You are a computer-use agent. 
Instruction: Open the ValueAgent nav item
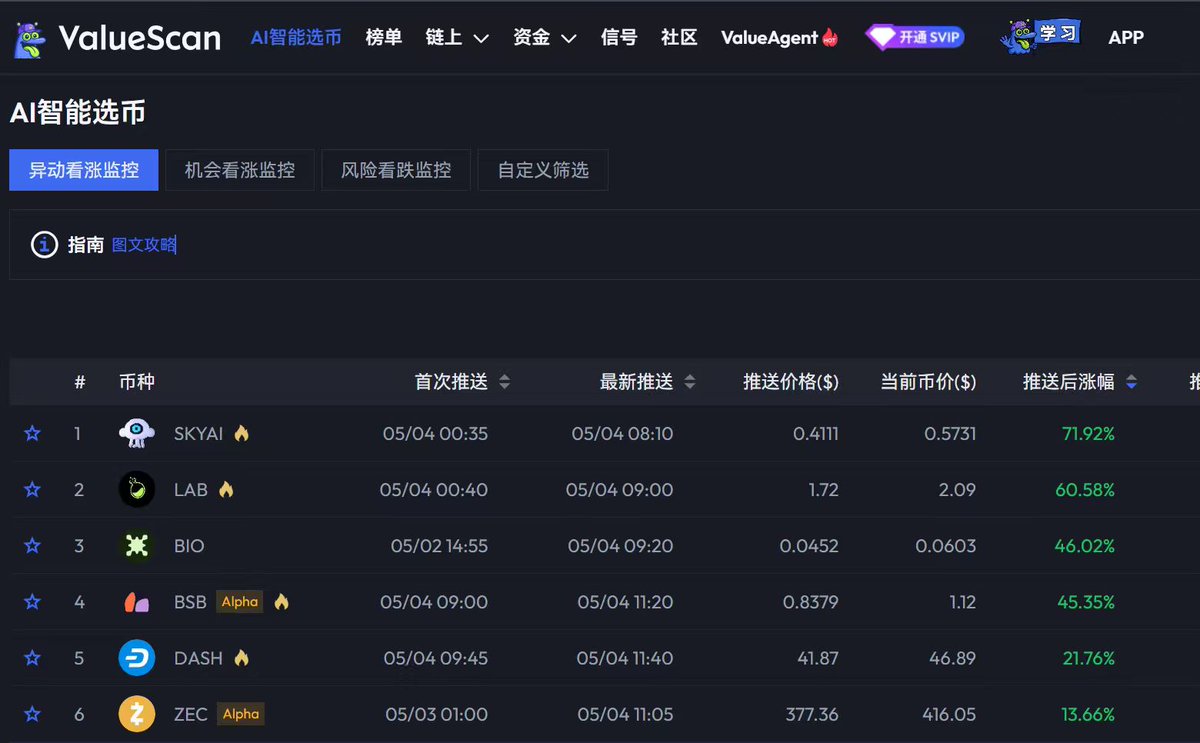click(x=779, y=38)
